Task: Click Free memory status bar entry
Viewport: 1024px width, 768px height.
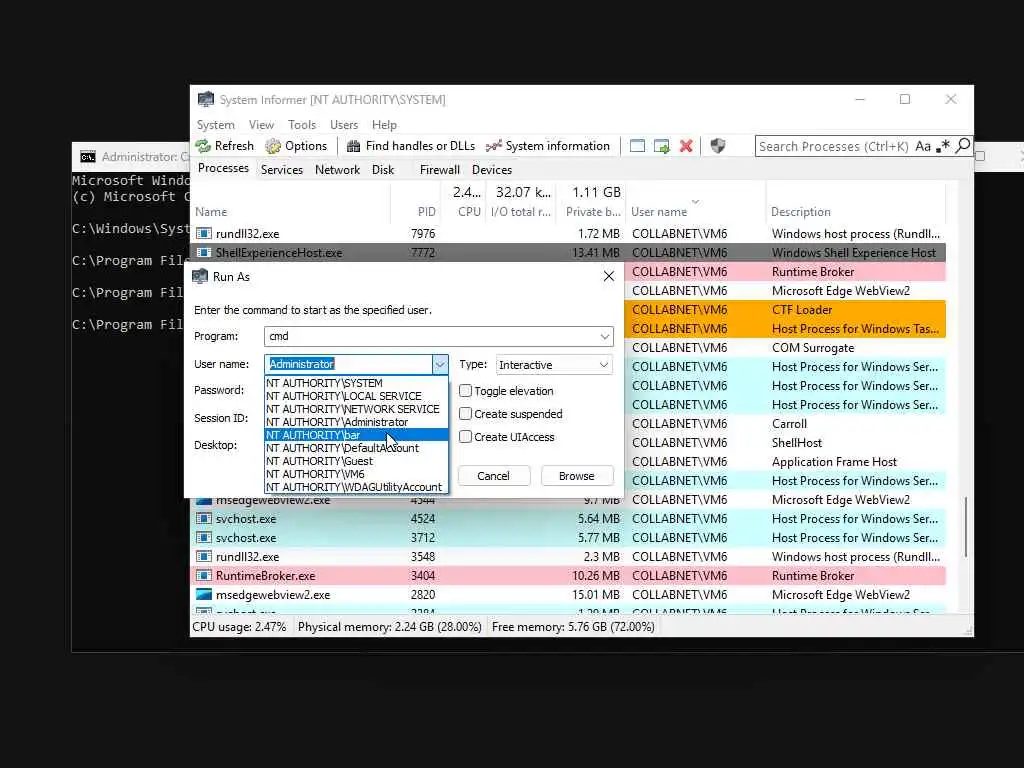Action: pyautogui.click(x=573, y=627)
